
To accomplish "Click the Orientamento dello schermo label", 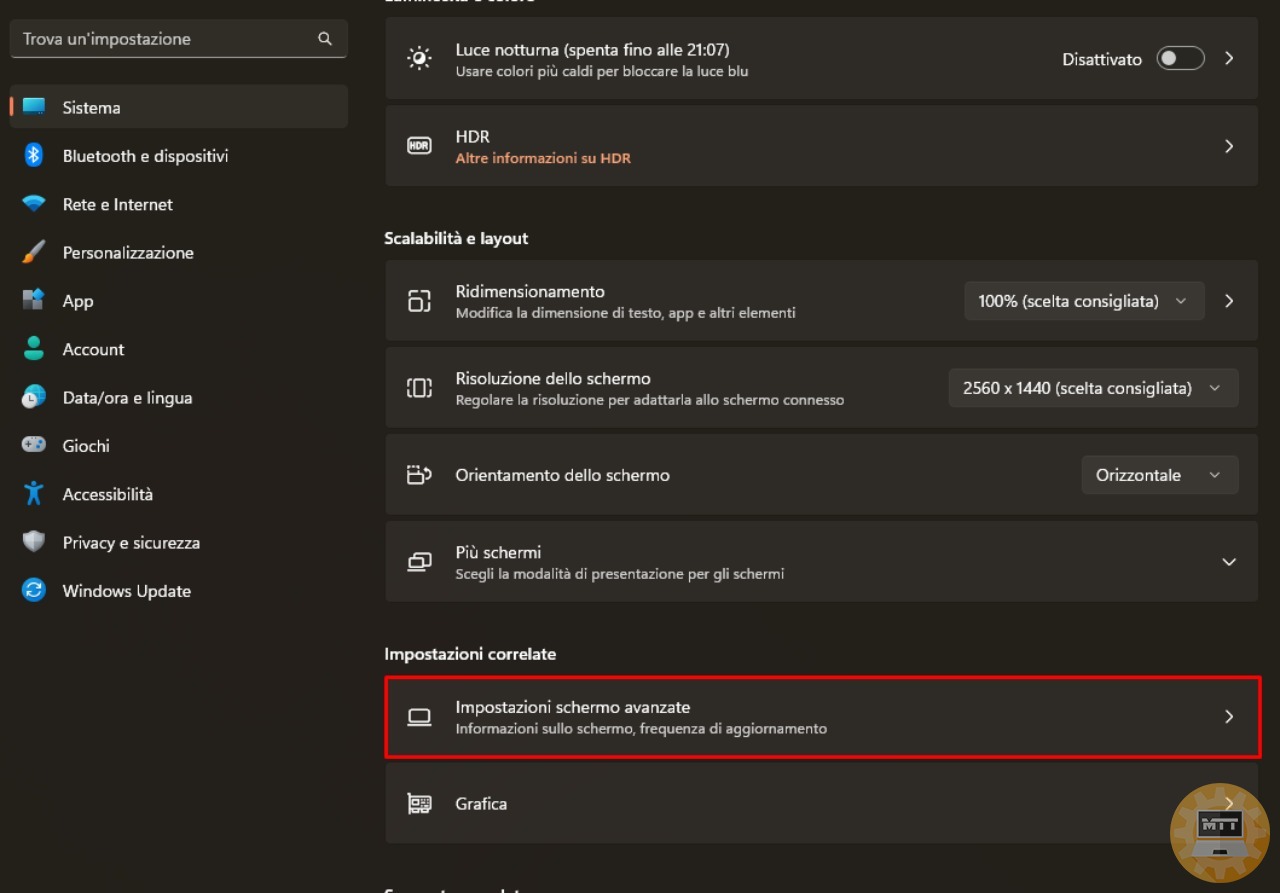I will coord(563,475).
